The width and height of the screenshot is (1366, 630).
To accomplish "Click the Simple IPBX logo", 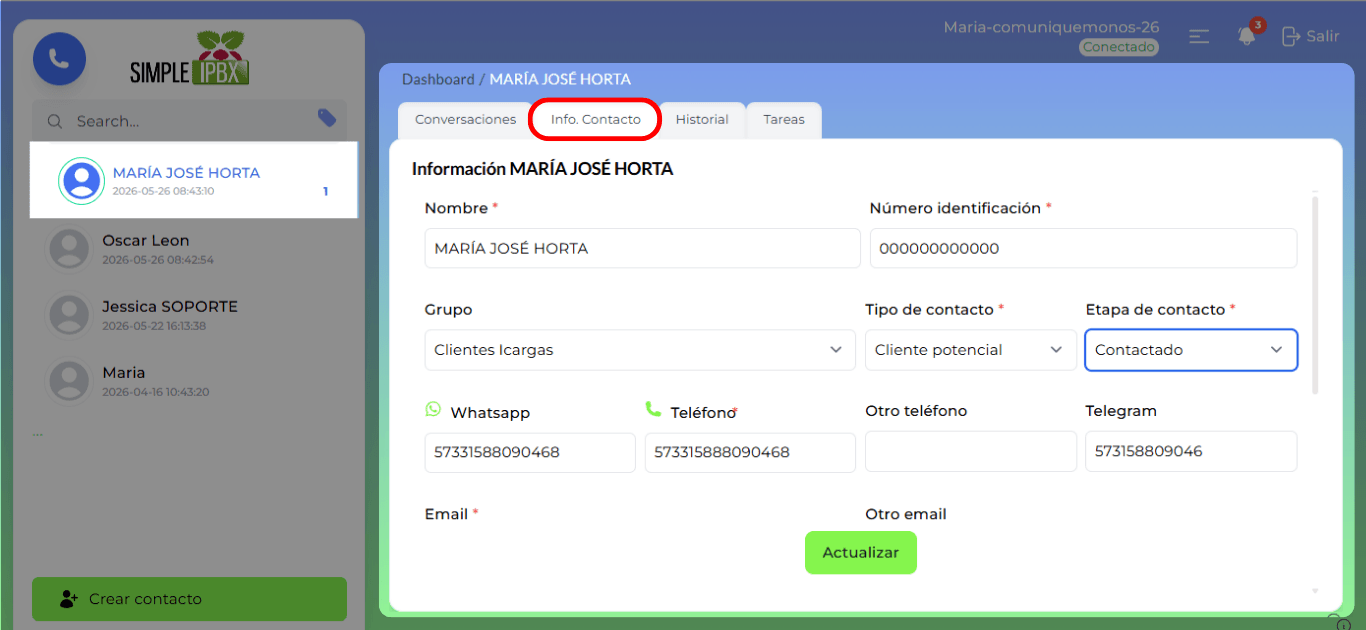I will pyautogui.click(x=189, y=58).
